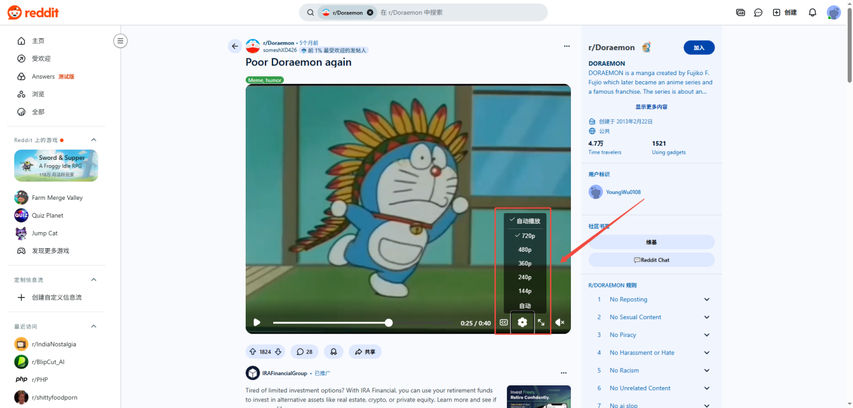Open r/shittyfoodporn from recent list

coord(56,397)
